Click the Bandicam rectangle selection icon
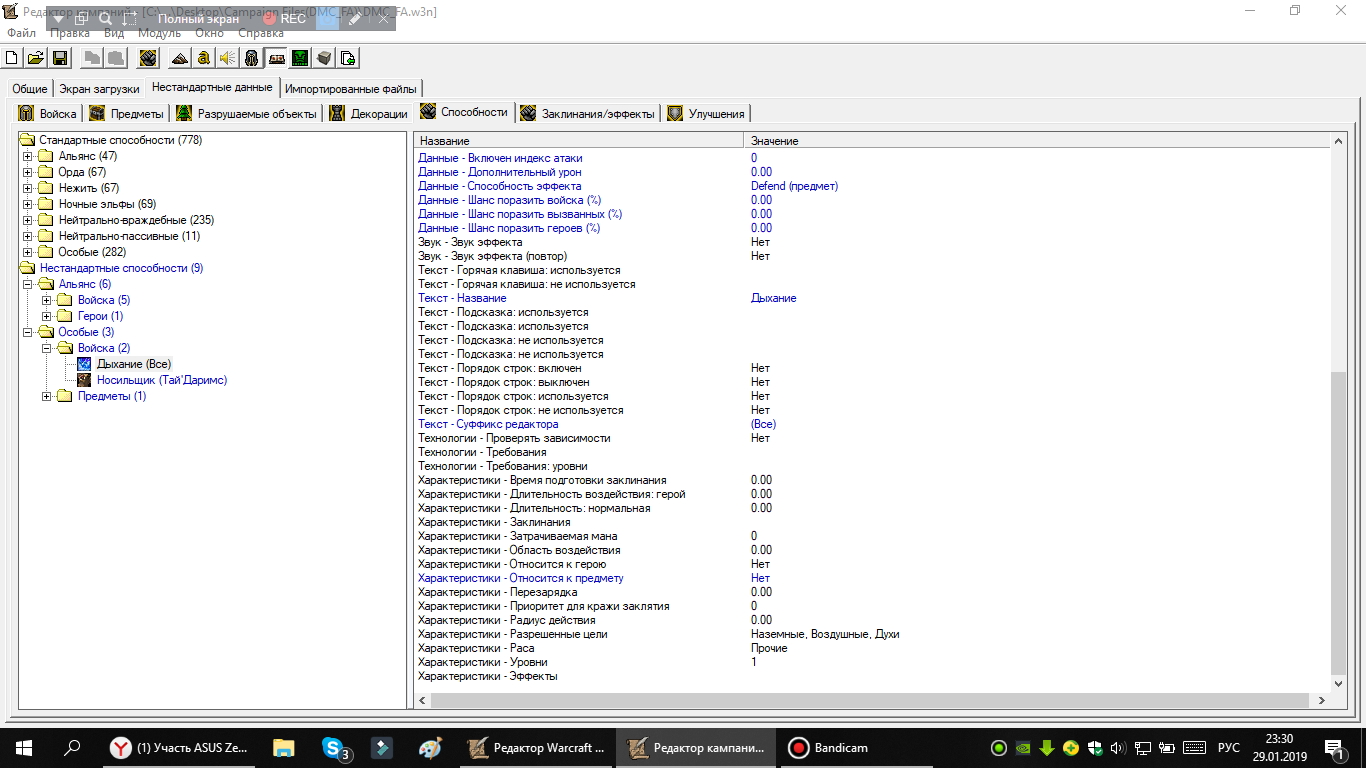Viewport: 1366px width, 768px height. coord(130,19)
